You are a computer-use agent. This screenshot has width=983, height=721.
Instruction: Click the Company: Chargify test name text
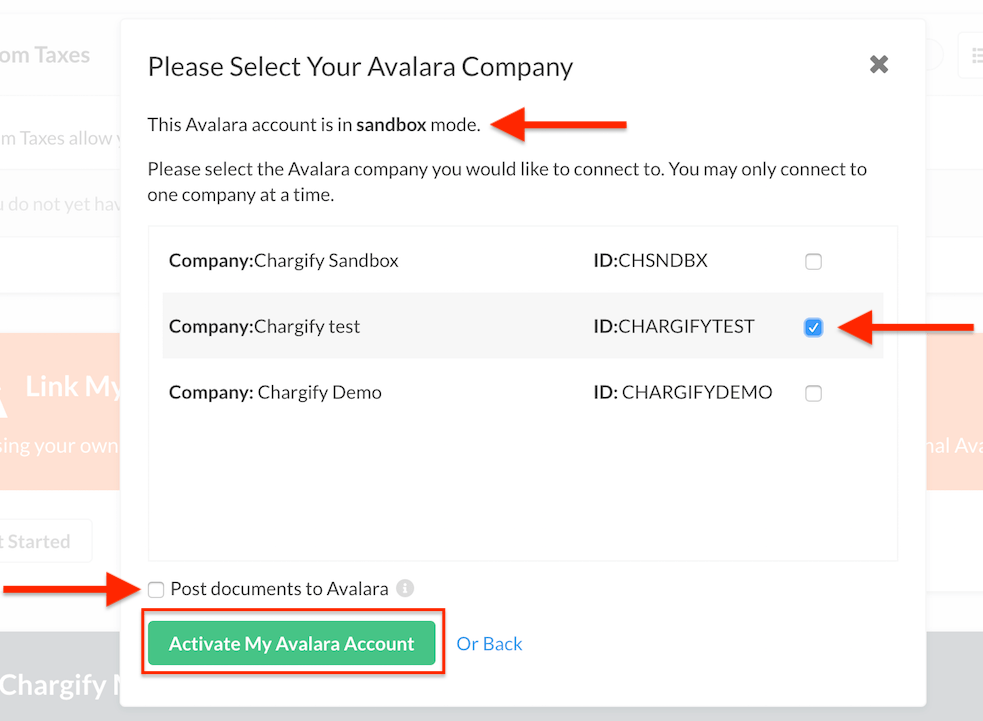(265, 326)
